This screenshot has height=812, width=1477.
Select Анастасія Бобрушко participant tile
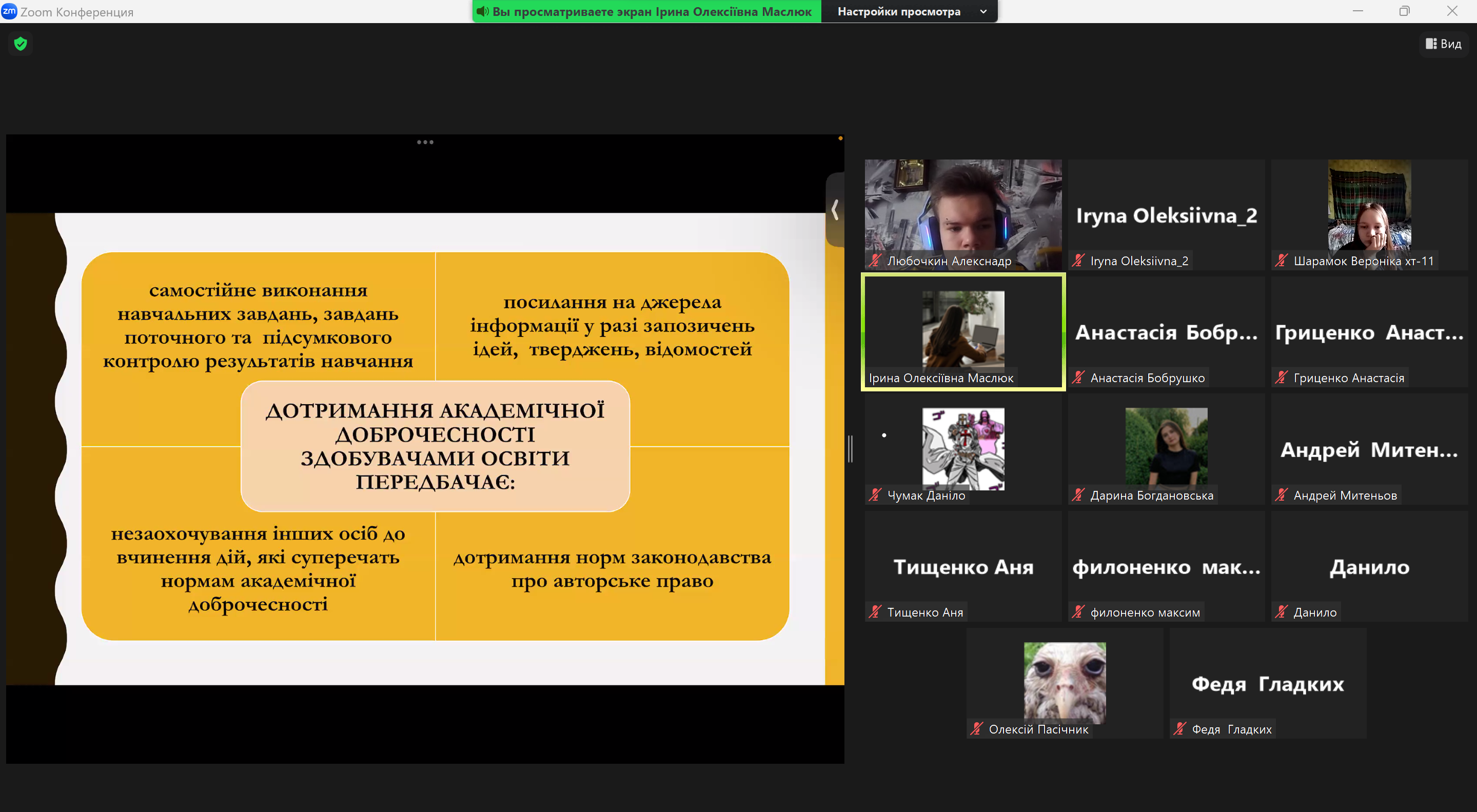click(x=1166, y=332)
